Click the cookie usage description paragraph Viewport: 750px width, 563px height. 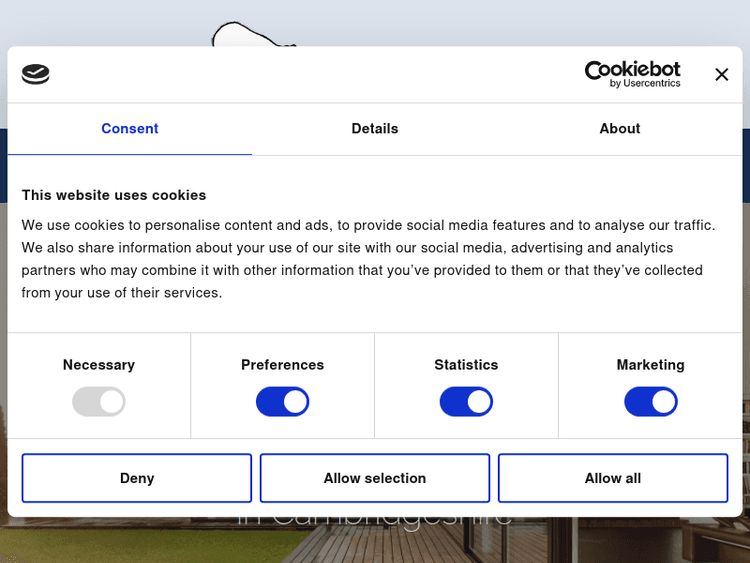coord(369,259)
